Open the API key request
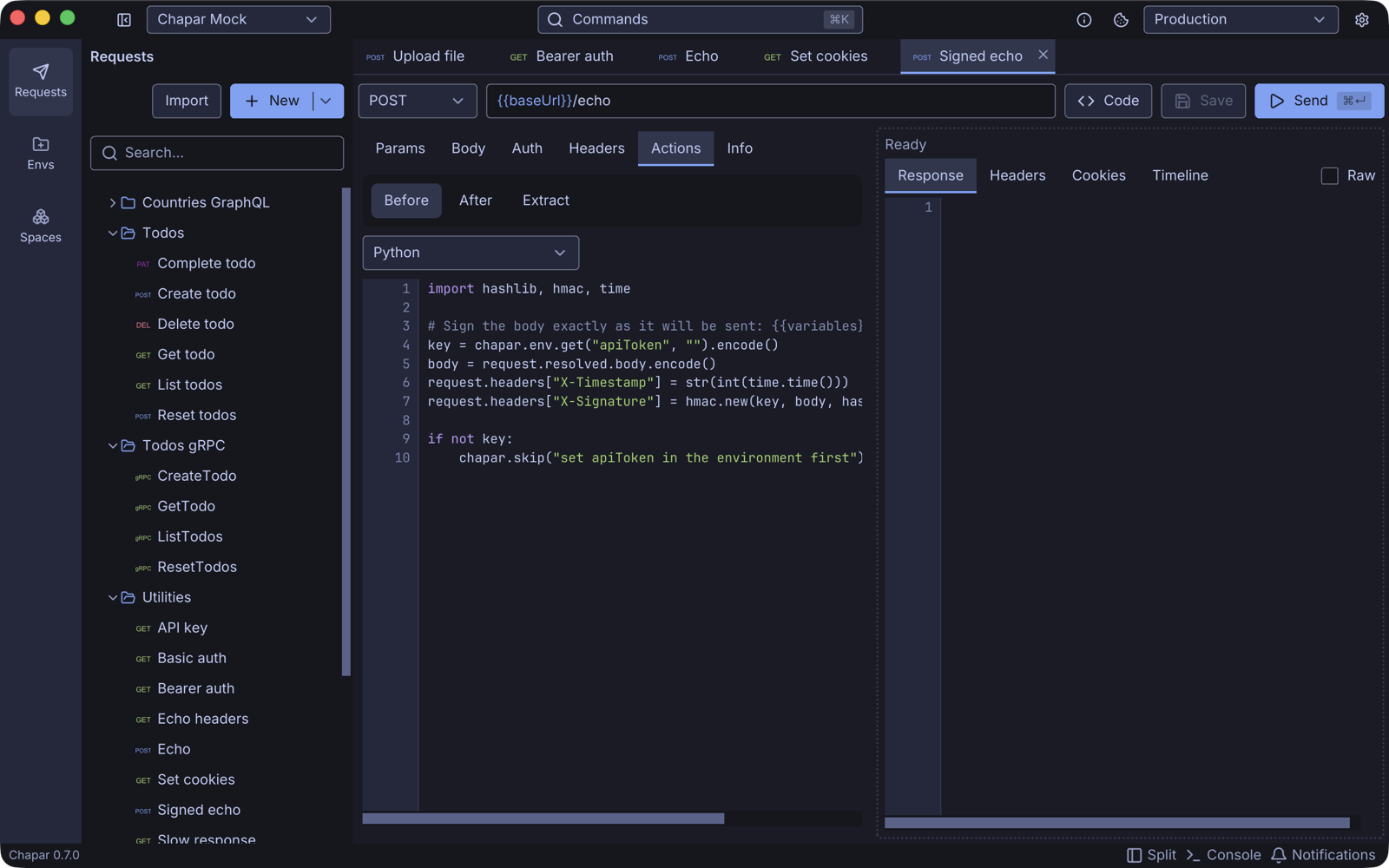Image resolution: width=1389 pixels, height=868 pixels. tap(182, 628)
